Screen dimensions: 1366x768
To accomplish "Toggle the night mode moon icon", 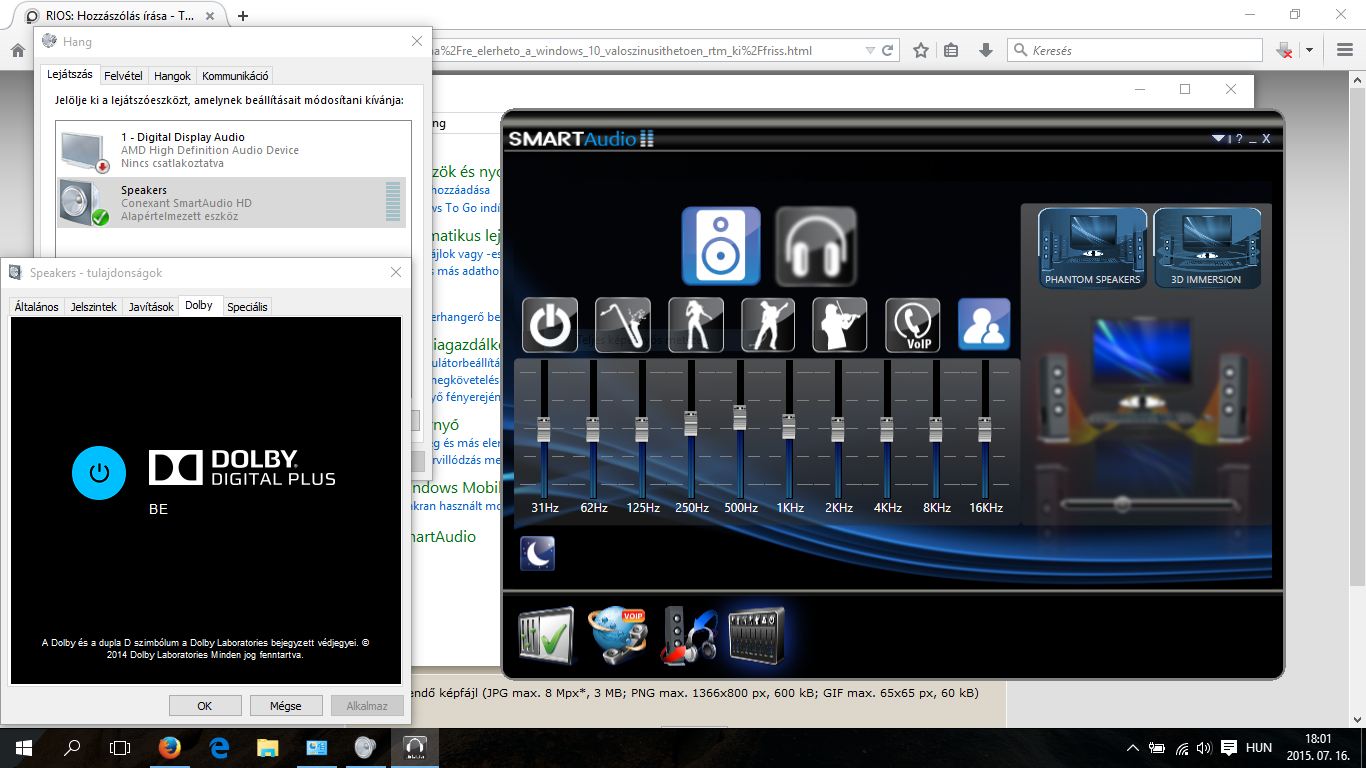I will point(538,554).
